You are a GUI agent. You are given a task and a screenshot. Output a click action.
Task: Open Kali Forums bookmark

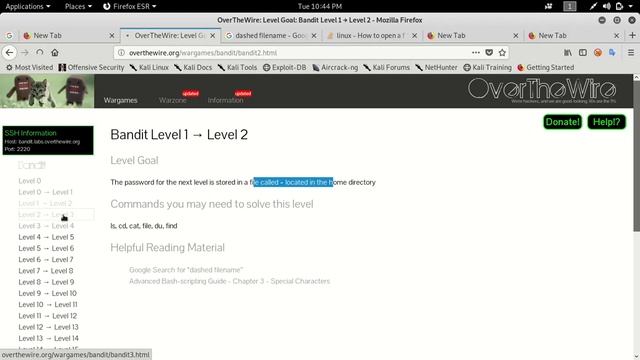pos(386,67)
